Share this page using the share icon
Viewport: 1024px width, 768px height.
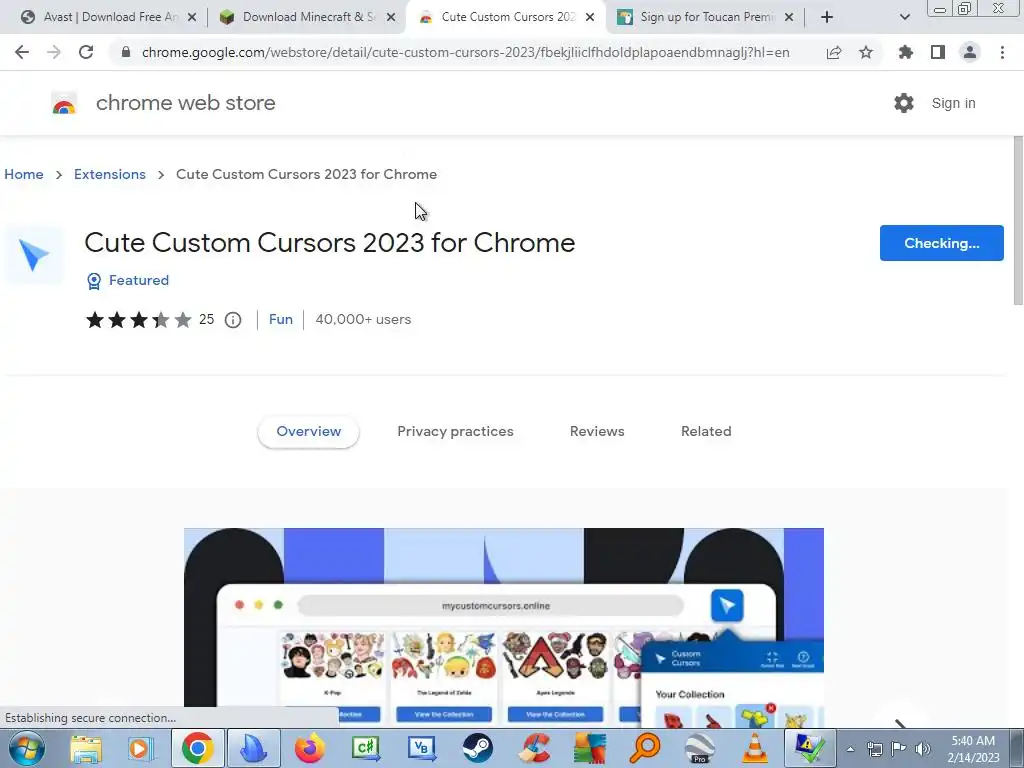(834, 52)
